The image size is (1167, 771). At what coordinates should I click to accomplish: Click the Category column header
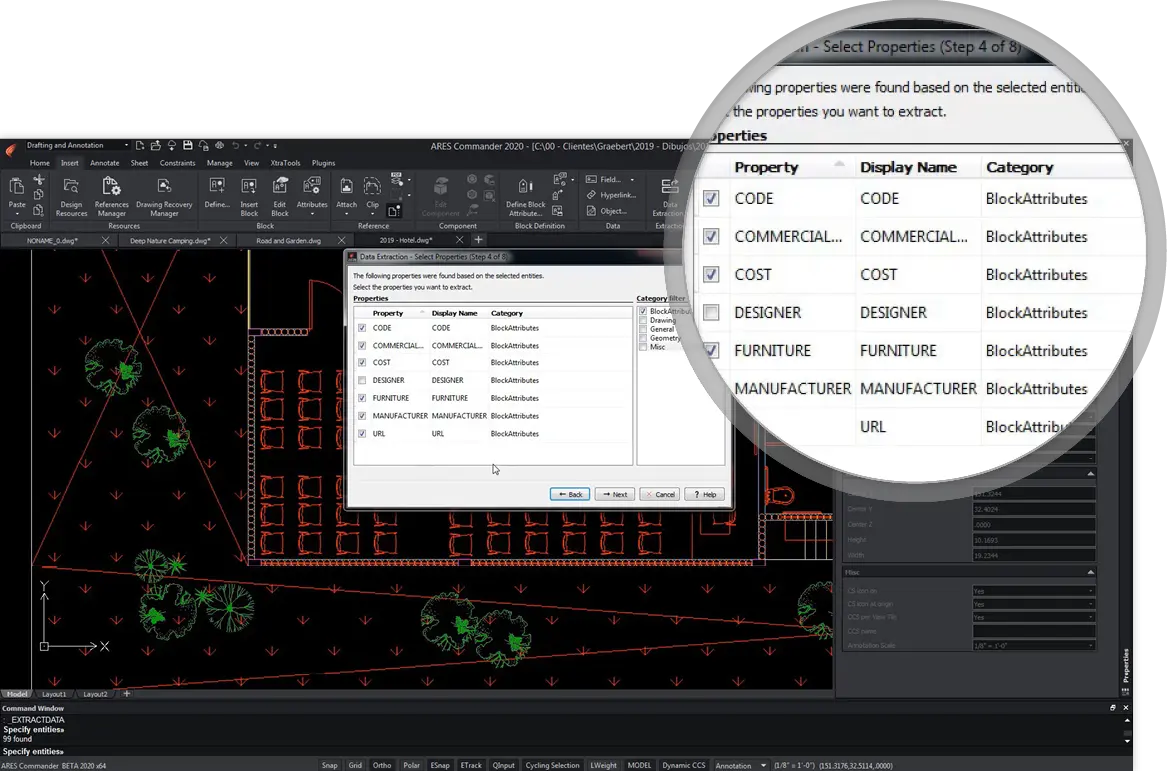coord(507,313)
